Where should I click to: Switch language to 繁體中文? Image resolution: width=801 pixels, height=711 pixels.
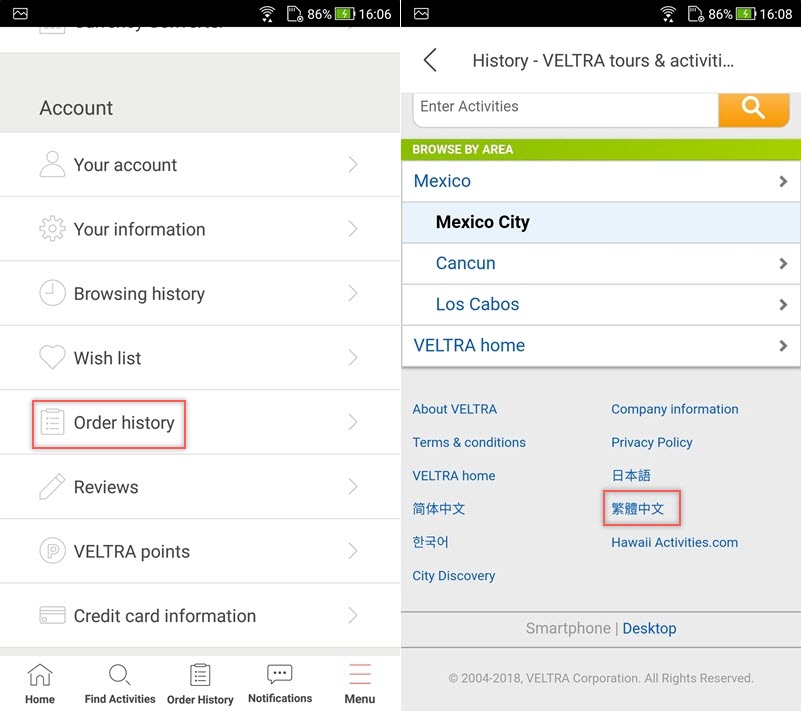click(638, 509)
